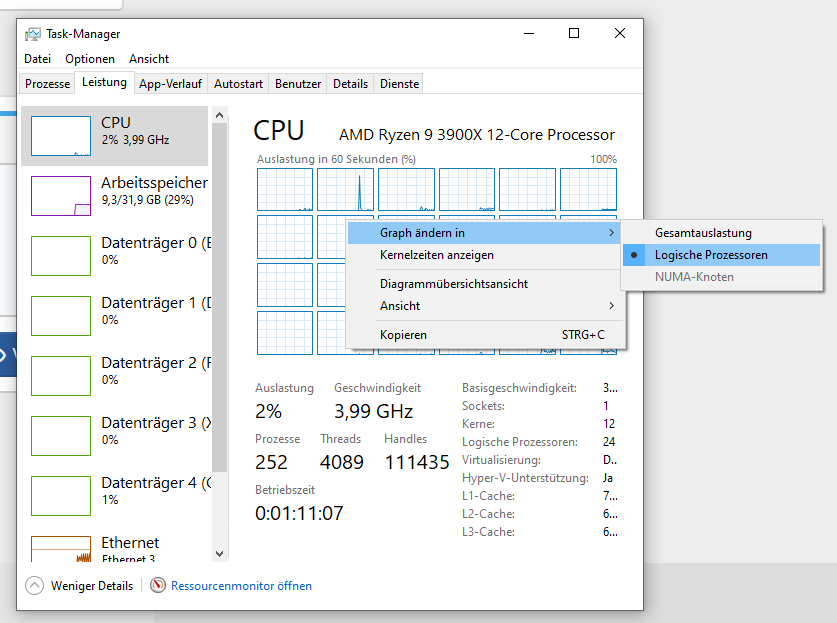The width and height of the screenshot is (837, 623).
Task: Click the Weniger Details collapse arrow icon
Action: [34, 586]
